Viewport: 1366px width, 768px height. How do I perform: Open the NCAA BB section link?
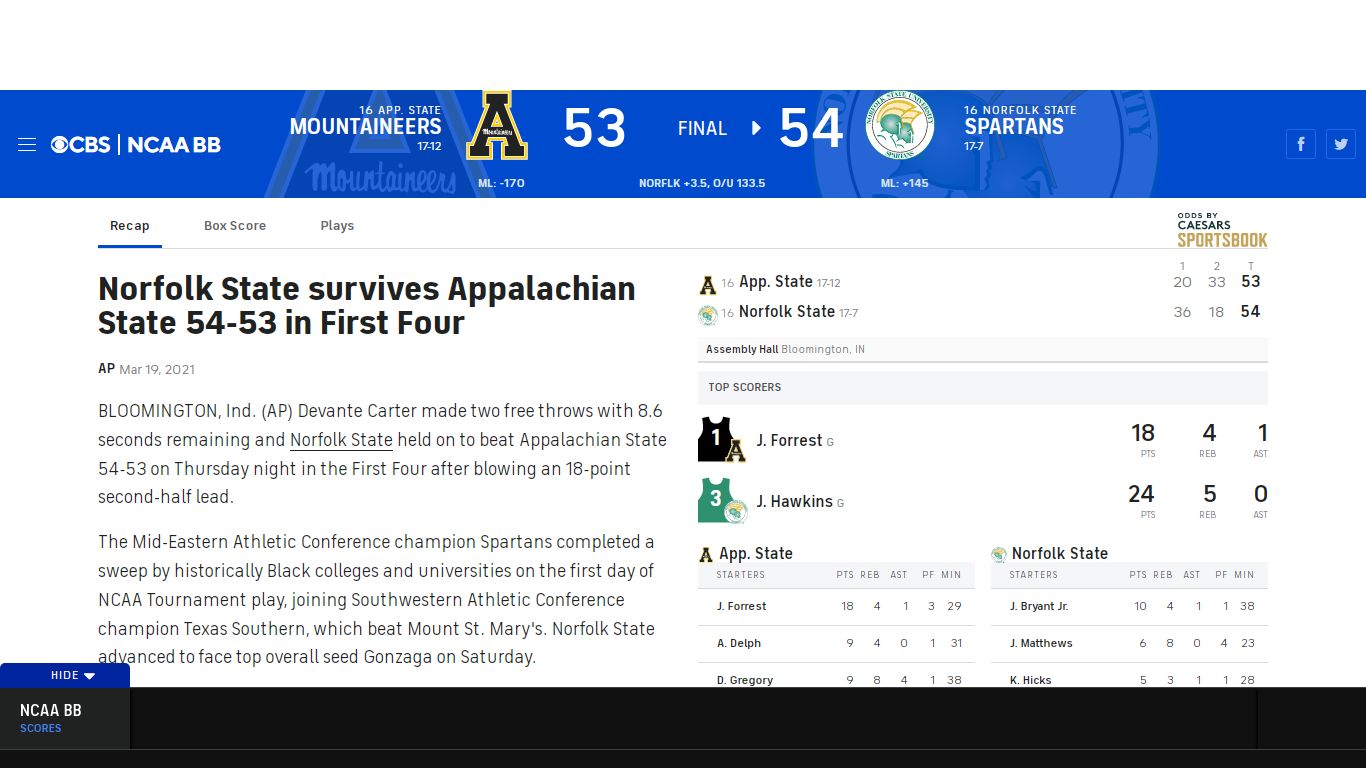click(x=174, y=145)
